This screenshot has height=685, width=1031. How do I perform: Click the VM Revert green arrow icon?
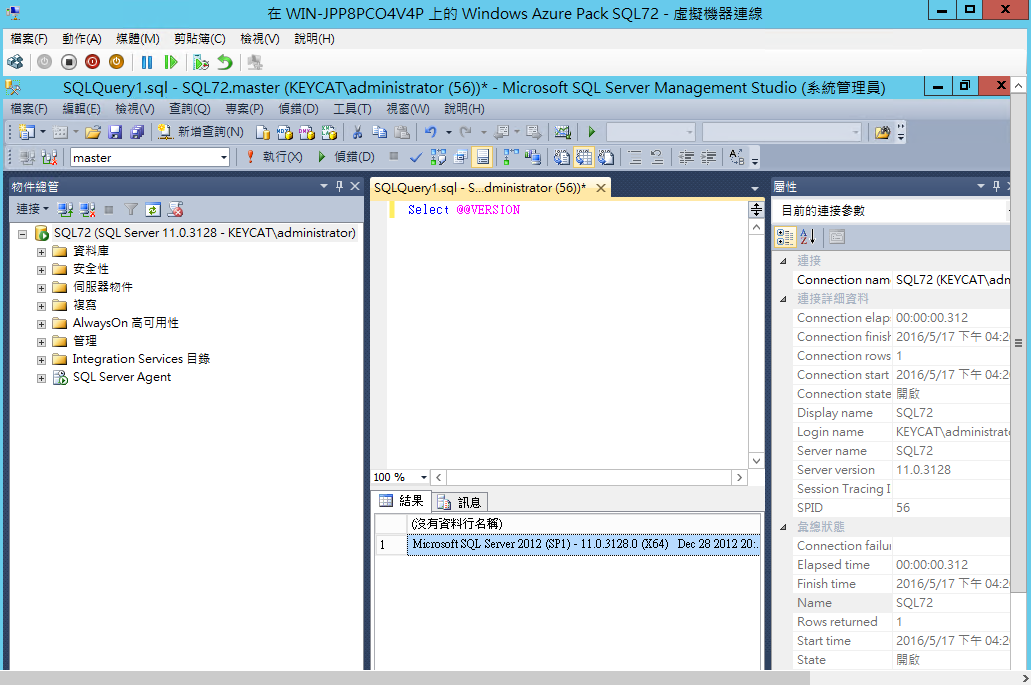pyautogui.click(x=225, y=62)
